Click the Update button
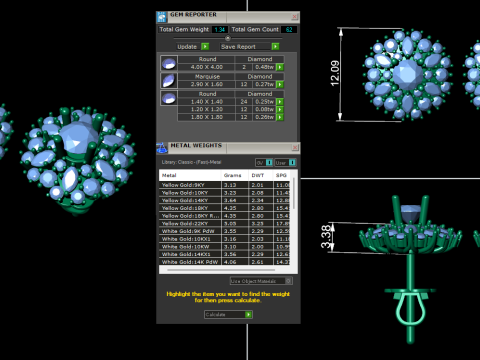This screenshot has width=480, height=360. (193, 47)
